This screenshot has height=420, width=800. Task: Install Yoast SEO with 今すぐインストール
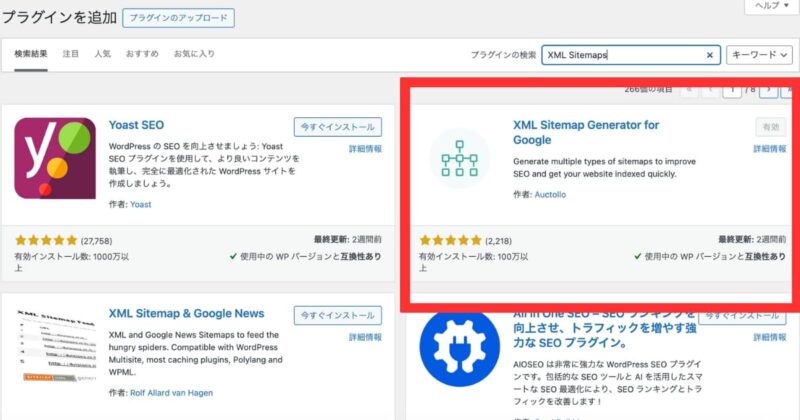(x=338, y=127)
